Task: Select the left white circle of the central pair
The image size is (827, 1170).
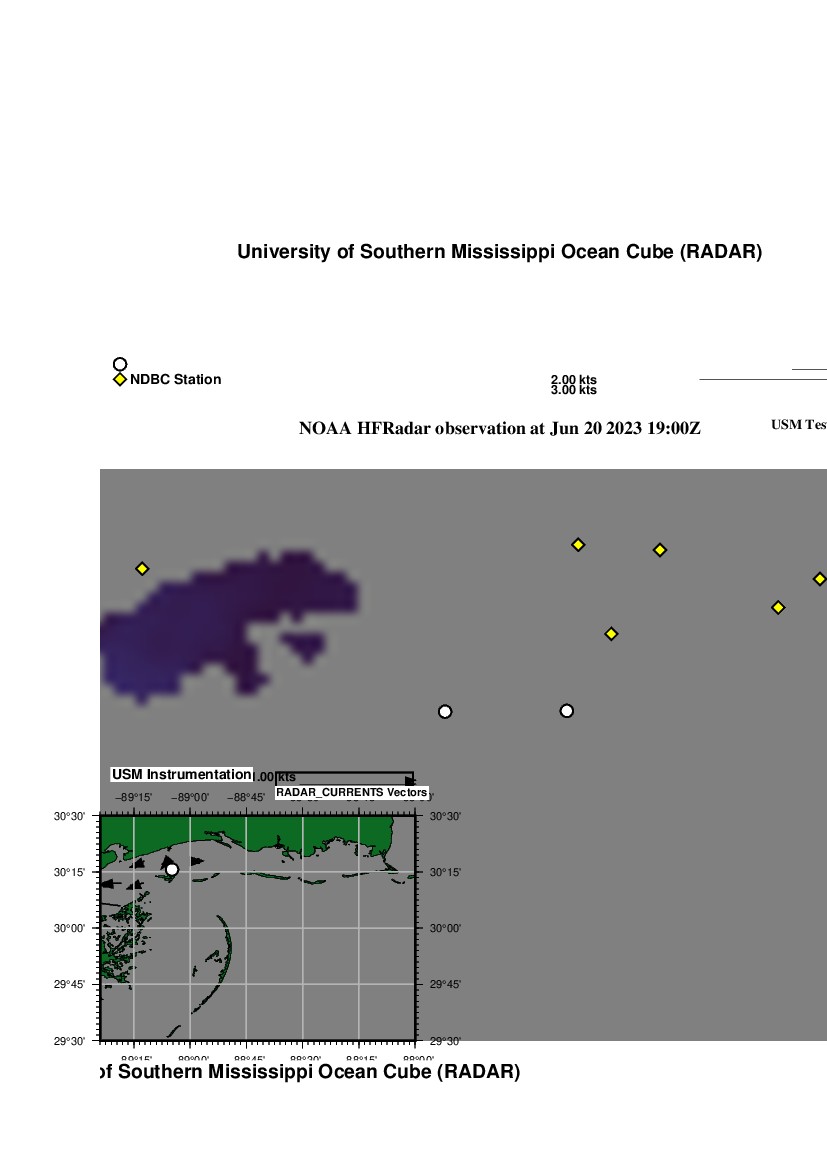Action: point(445,712)
